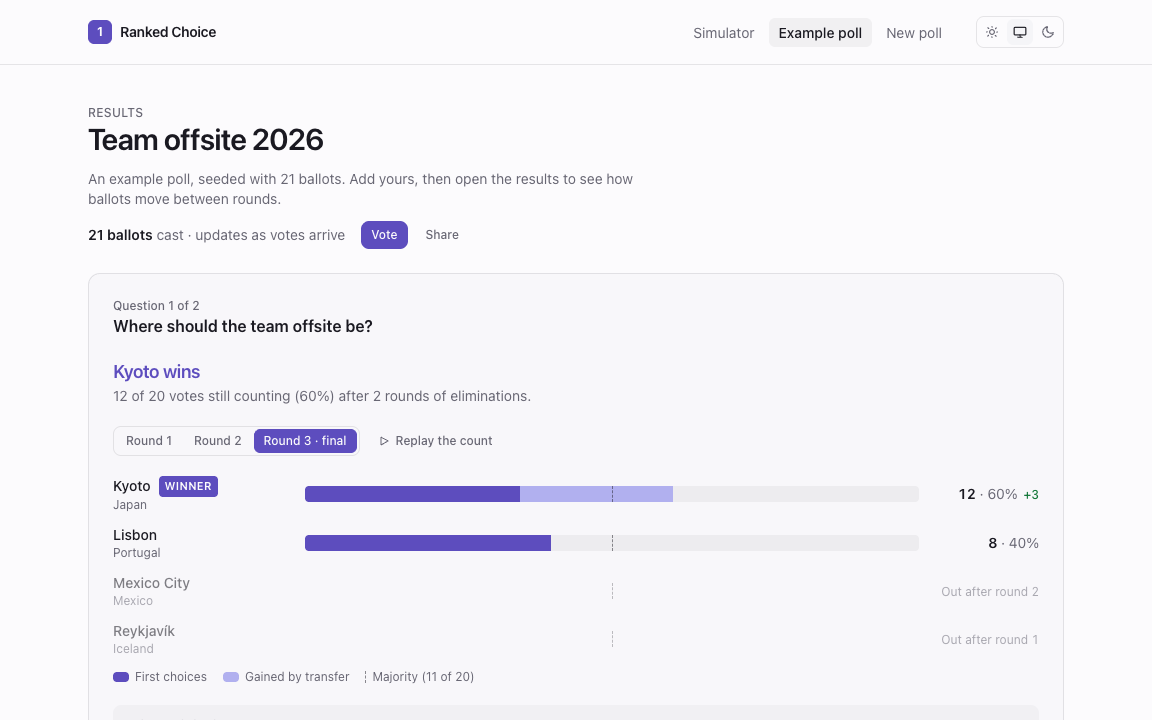
Task: Click the Lisbon candidate name
Action: pyautogui.click(x=134, y=535)
